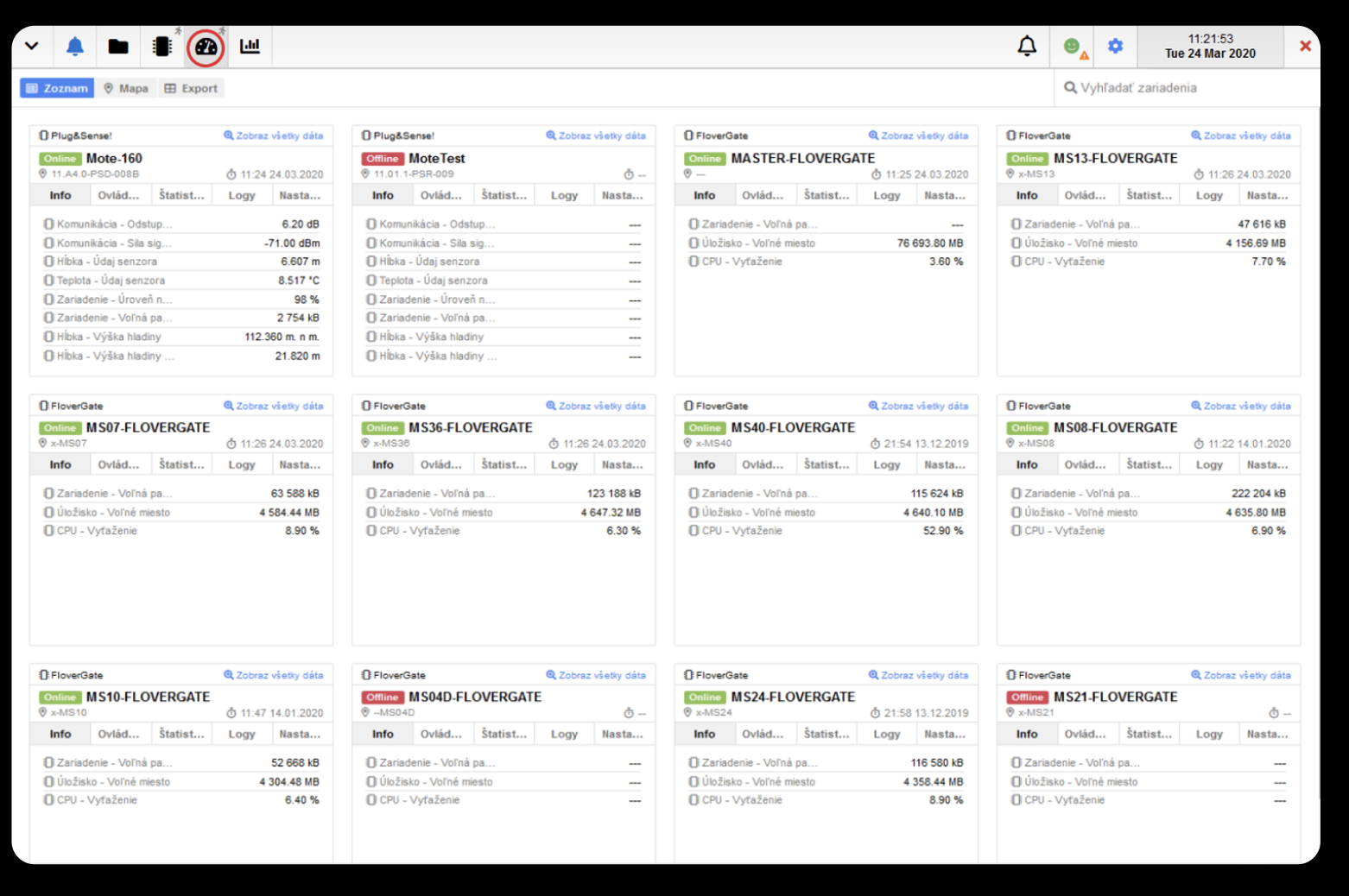The height and width of the screenshot is (896, 1349).
Task: Open Ovlád... tab in MS36-FLOVERGATE card
Action: click(x=440, y=465)
